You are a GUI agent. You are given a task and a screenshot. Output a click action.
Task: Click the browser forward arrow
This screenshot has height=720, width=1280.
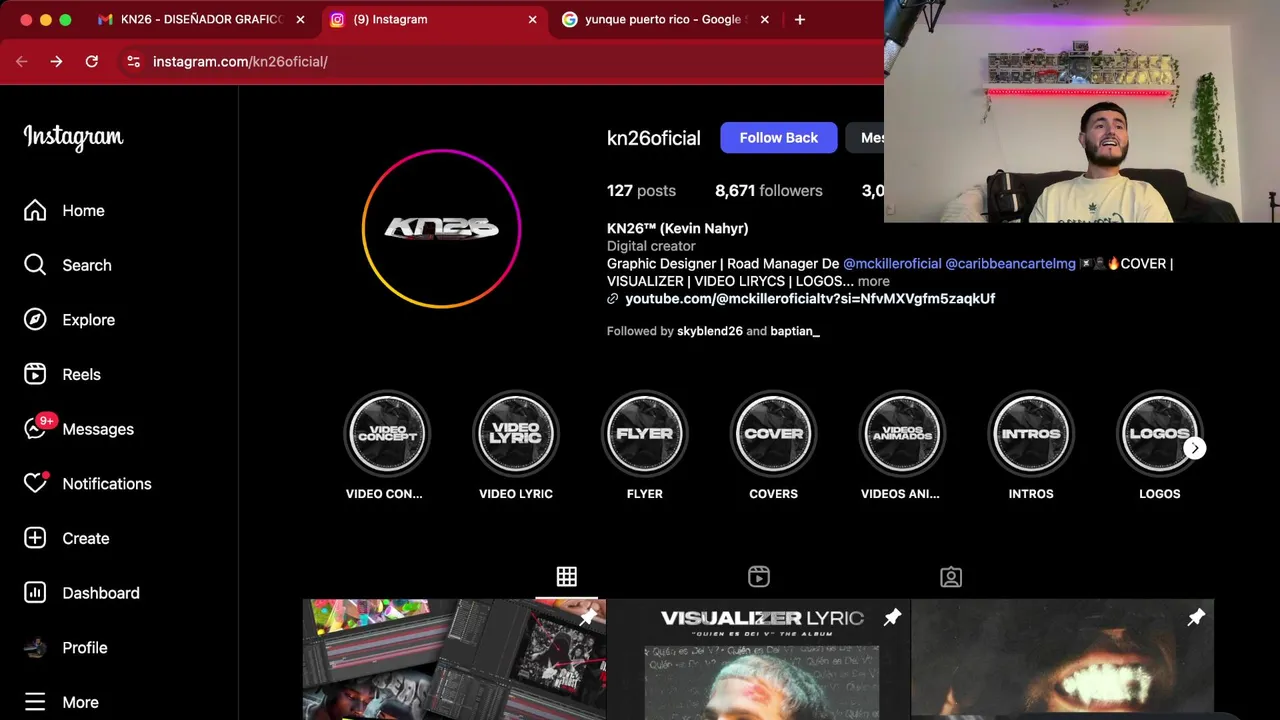coord(56,61)
